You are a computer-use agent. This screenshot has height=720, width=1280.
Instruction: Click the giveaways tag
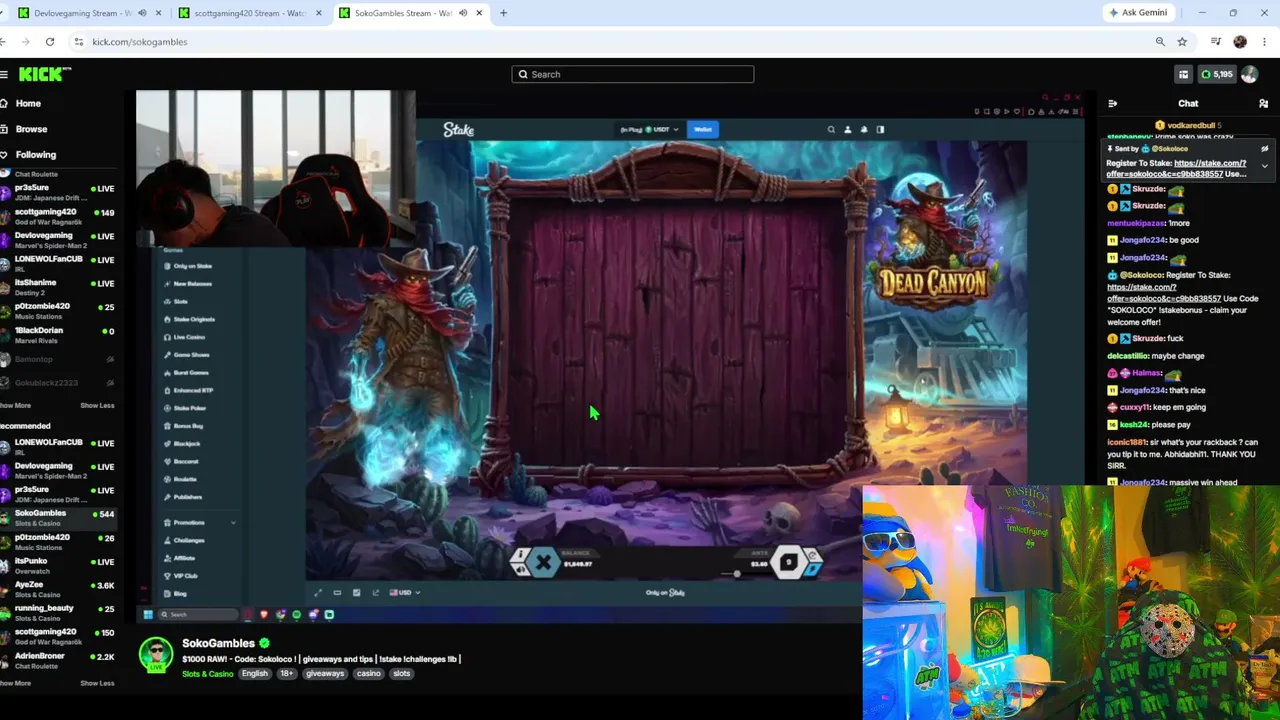(x=325, y=674)
